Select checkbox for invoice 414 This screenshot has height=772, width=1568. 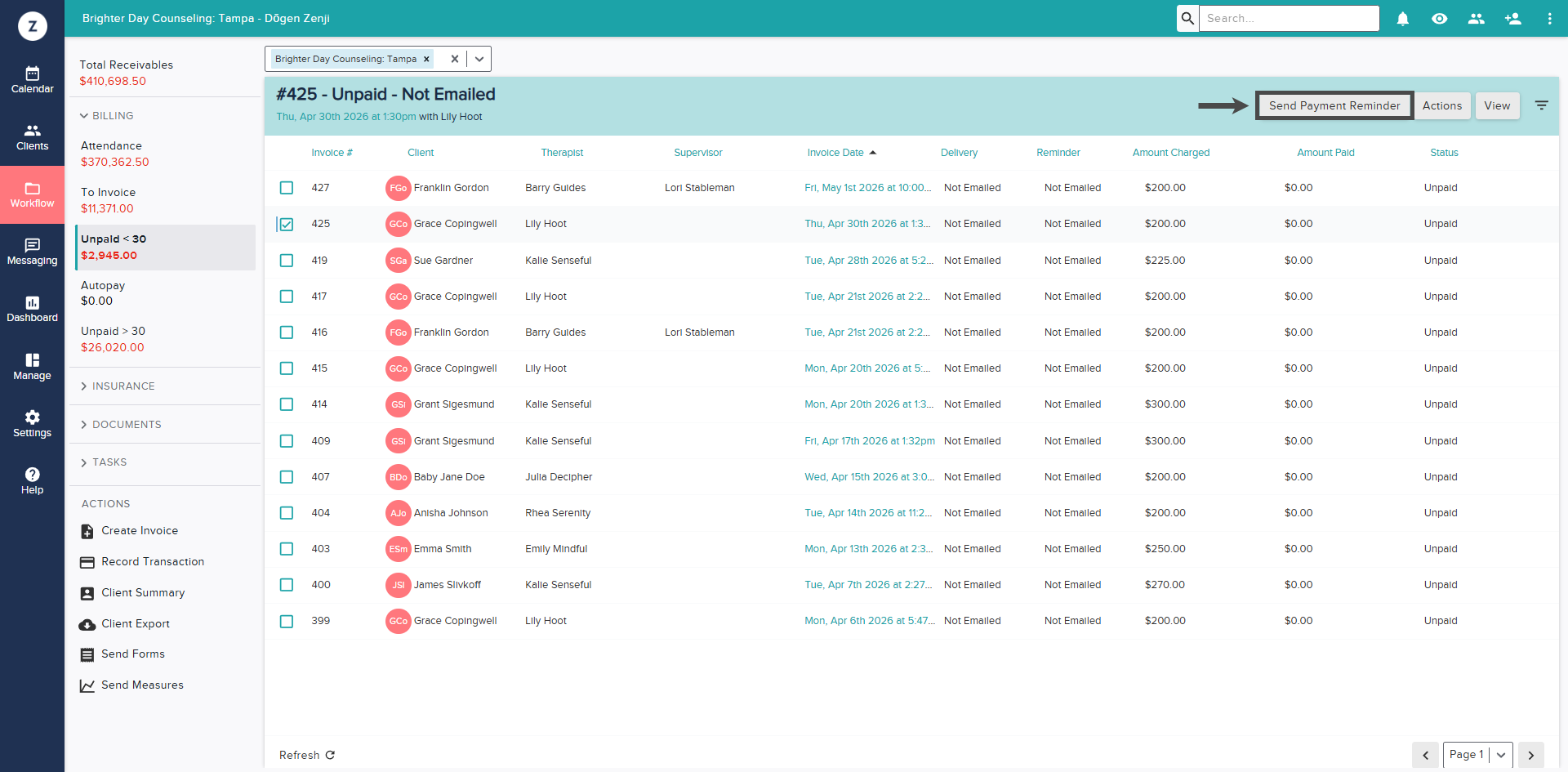(287, 404)
